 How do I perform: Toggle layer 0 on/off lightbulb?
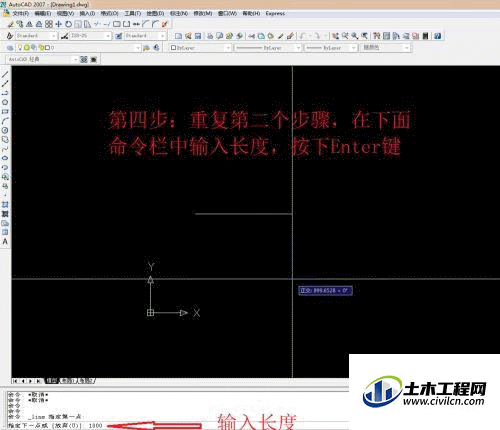pos(20,47)
